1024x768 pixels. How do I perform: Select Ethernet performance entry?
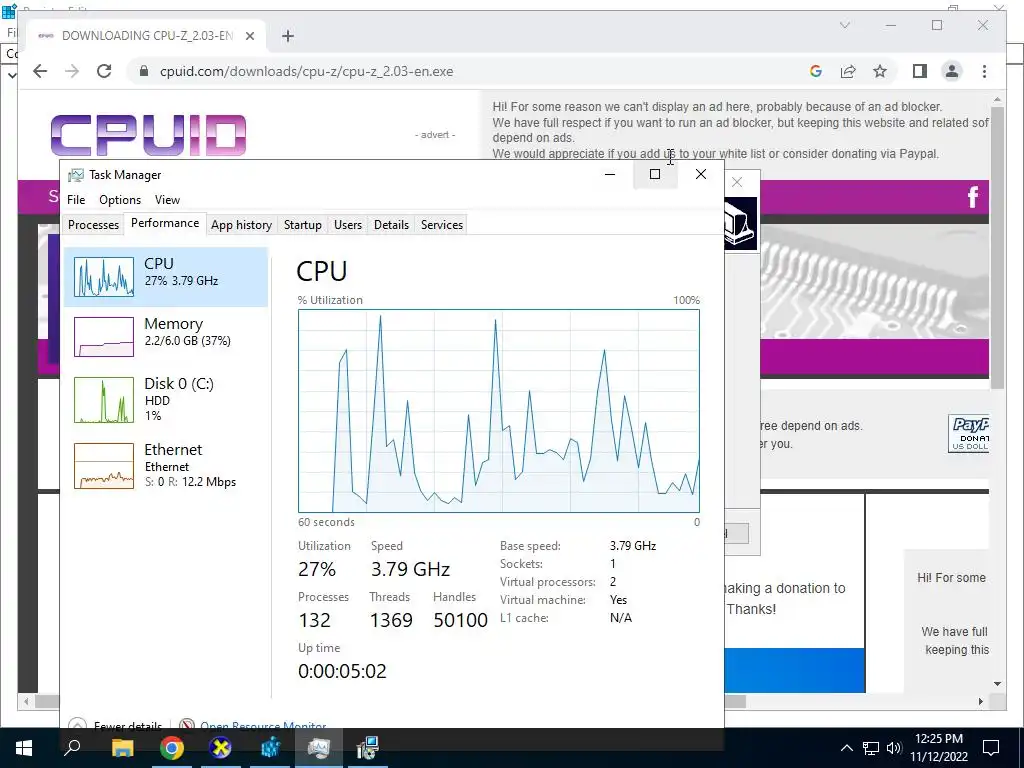click(x=166, y=466)
